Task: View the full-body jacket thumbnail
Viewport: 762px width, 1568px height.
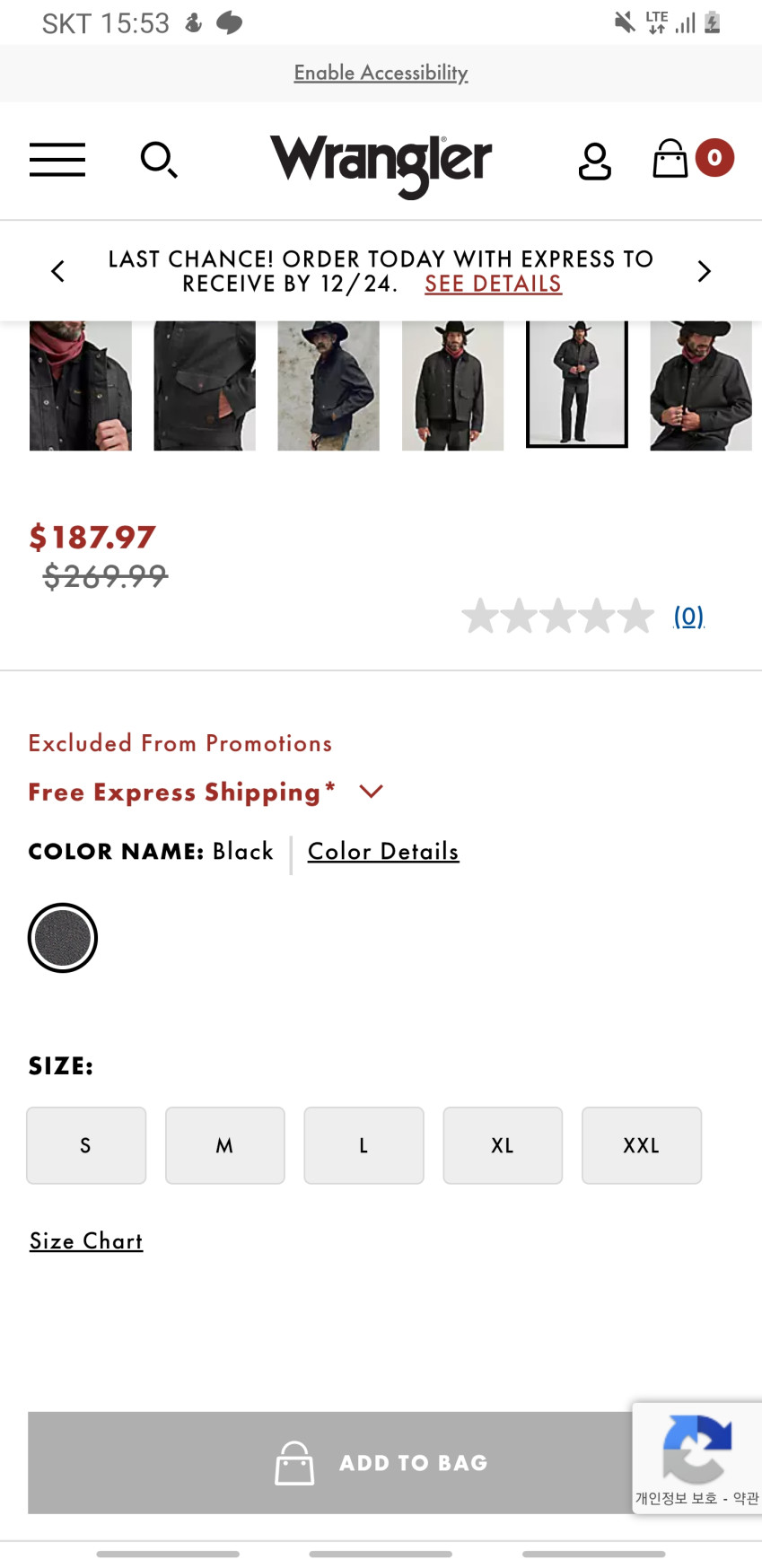Action: [x=576, y=384]
